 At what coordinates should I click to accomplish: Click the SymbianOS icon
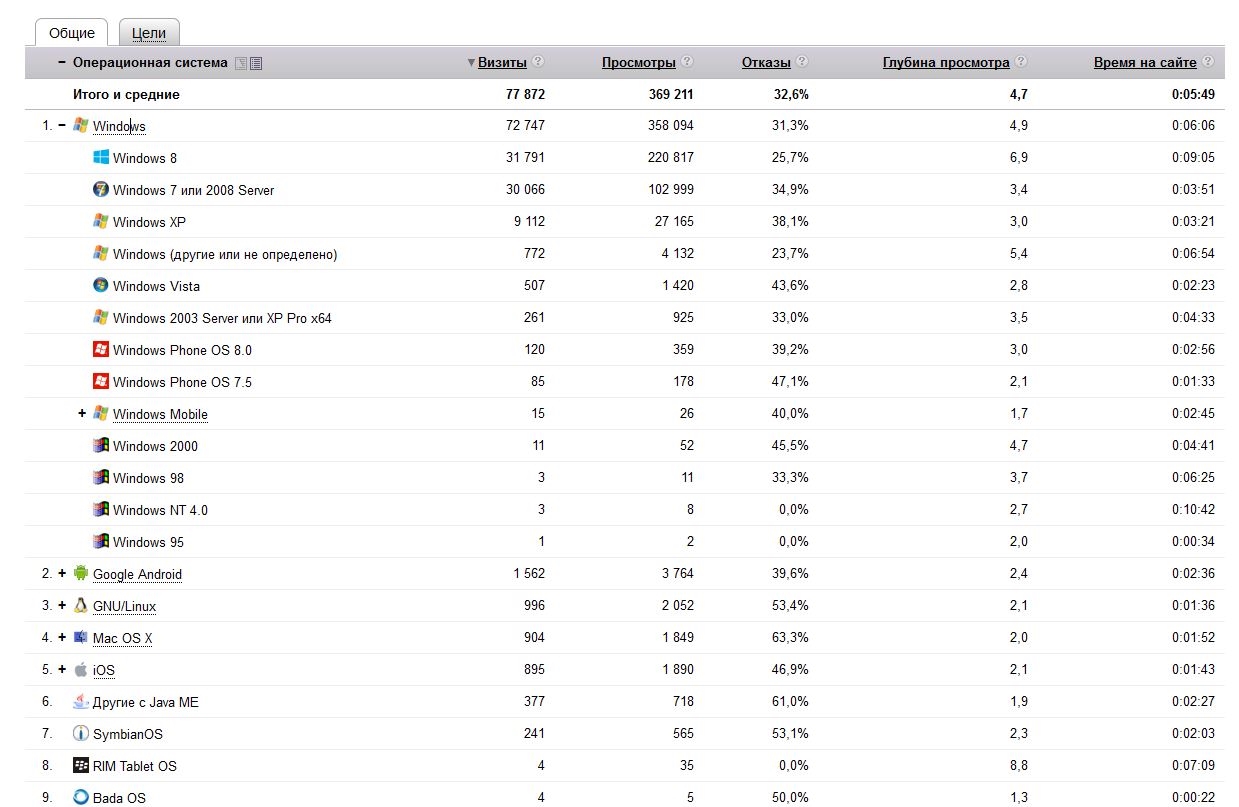[81, 733]
